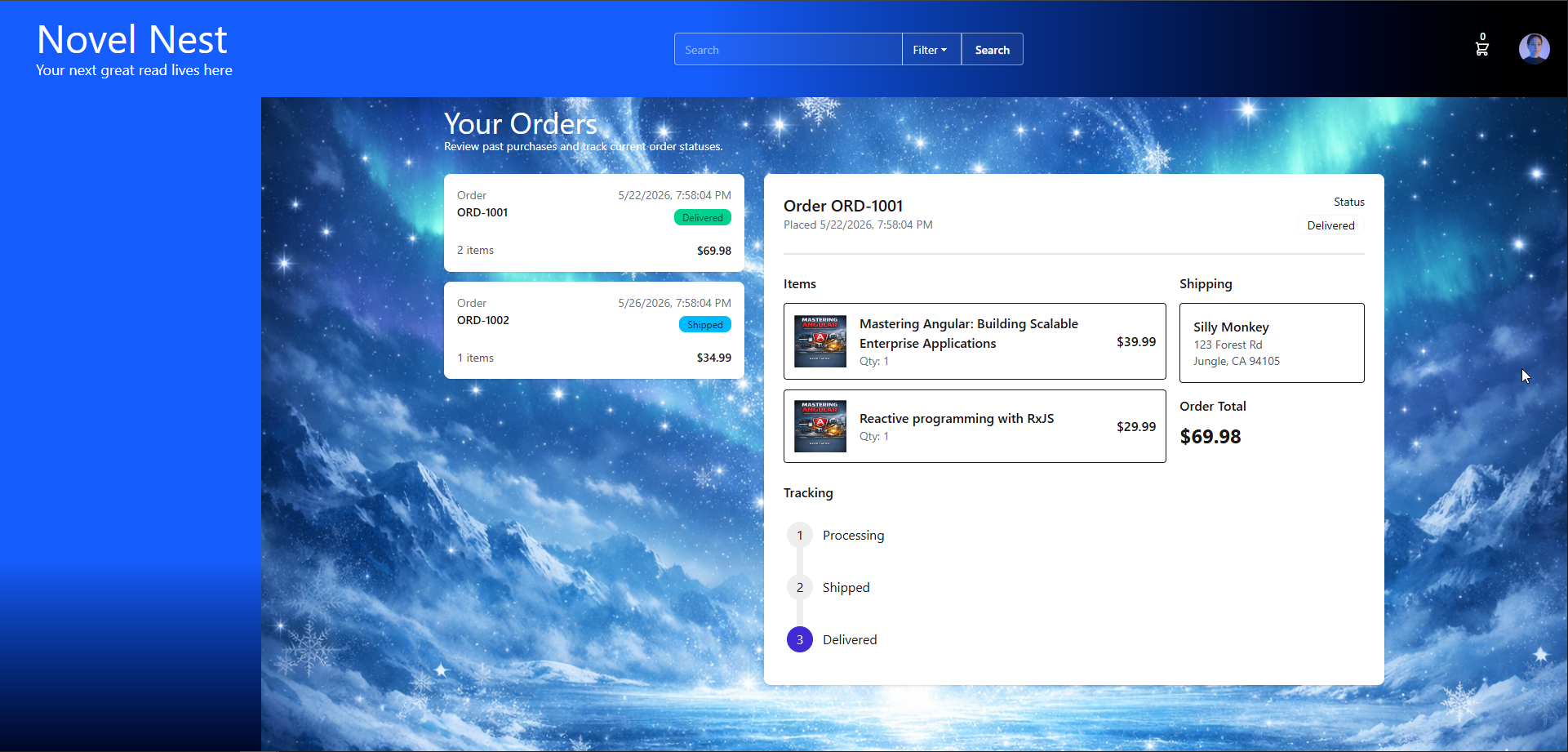Select tracking step 3 Delivered circle
This screenshot has width=1568, height=752.
pyautogui.click(x=800, y=639)
